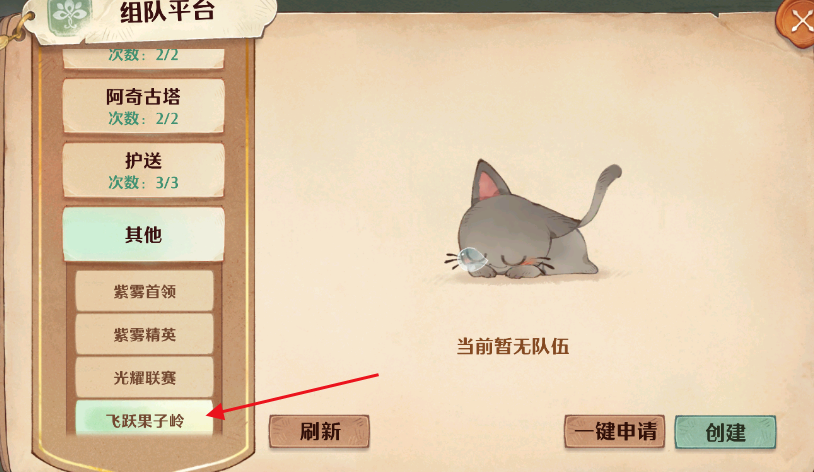Choose 紫雾精英 from the sublist
The height and width of the screenshot is (472, 814).
(x=144, y=334)
